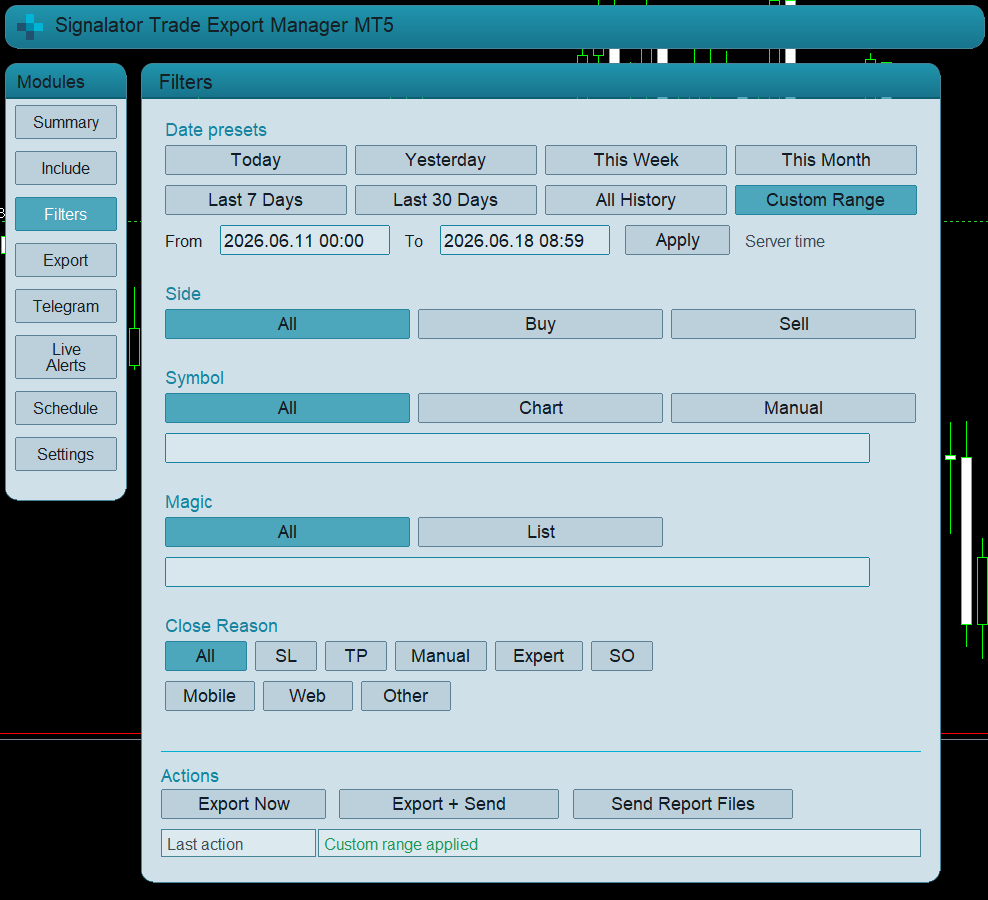Open the Settings module
Screen dimensions: 988x900
click(66, 454)
